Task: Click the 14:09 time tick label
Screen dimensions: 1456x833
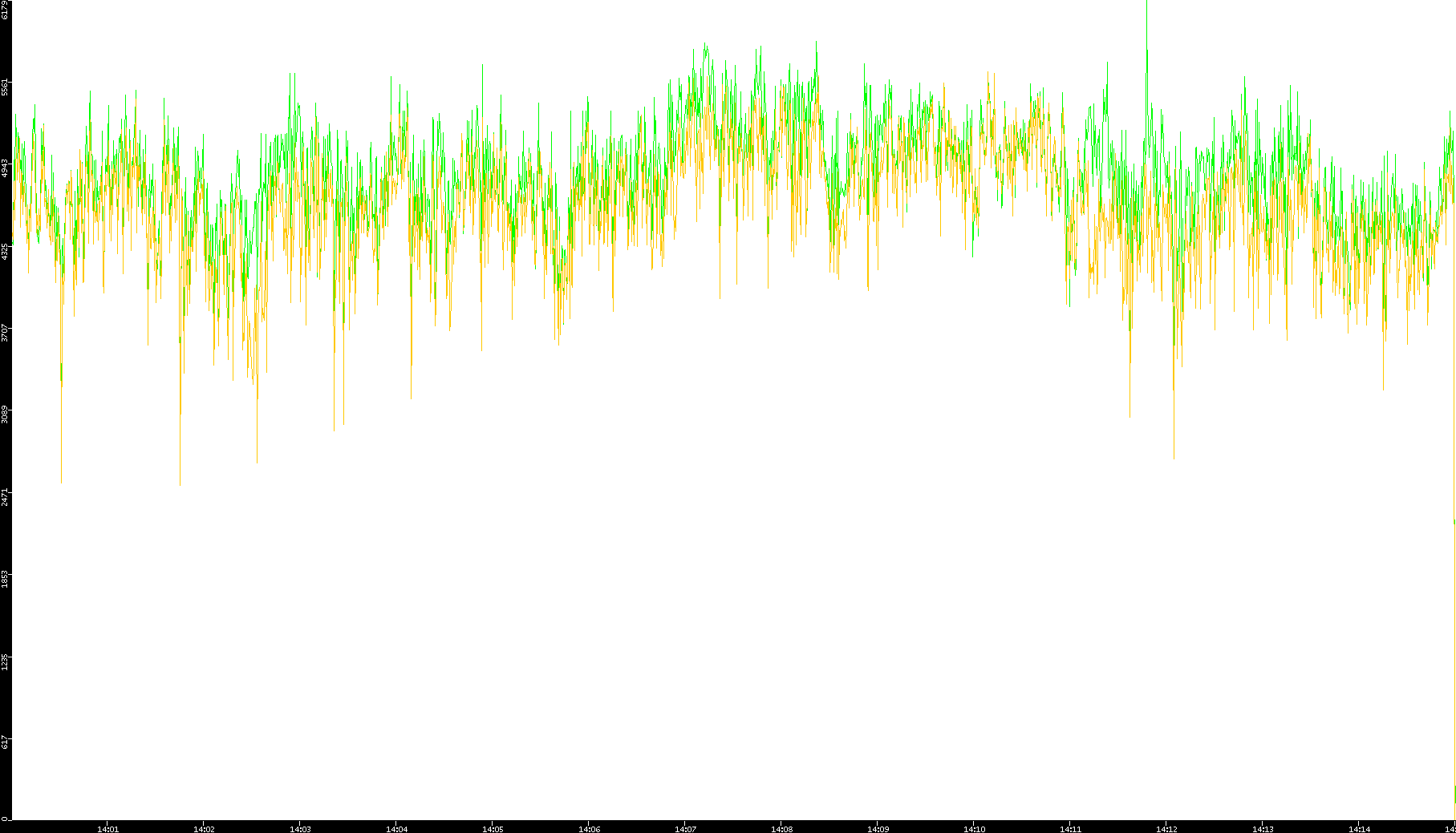Action: click(878, 829)
